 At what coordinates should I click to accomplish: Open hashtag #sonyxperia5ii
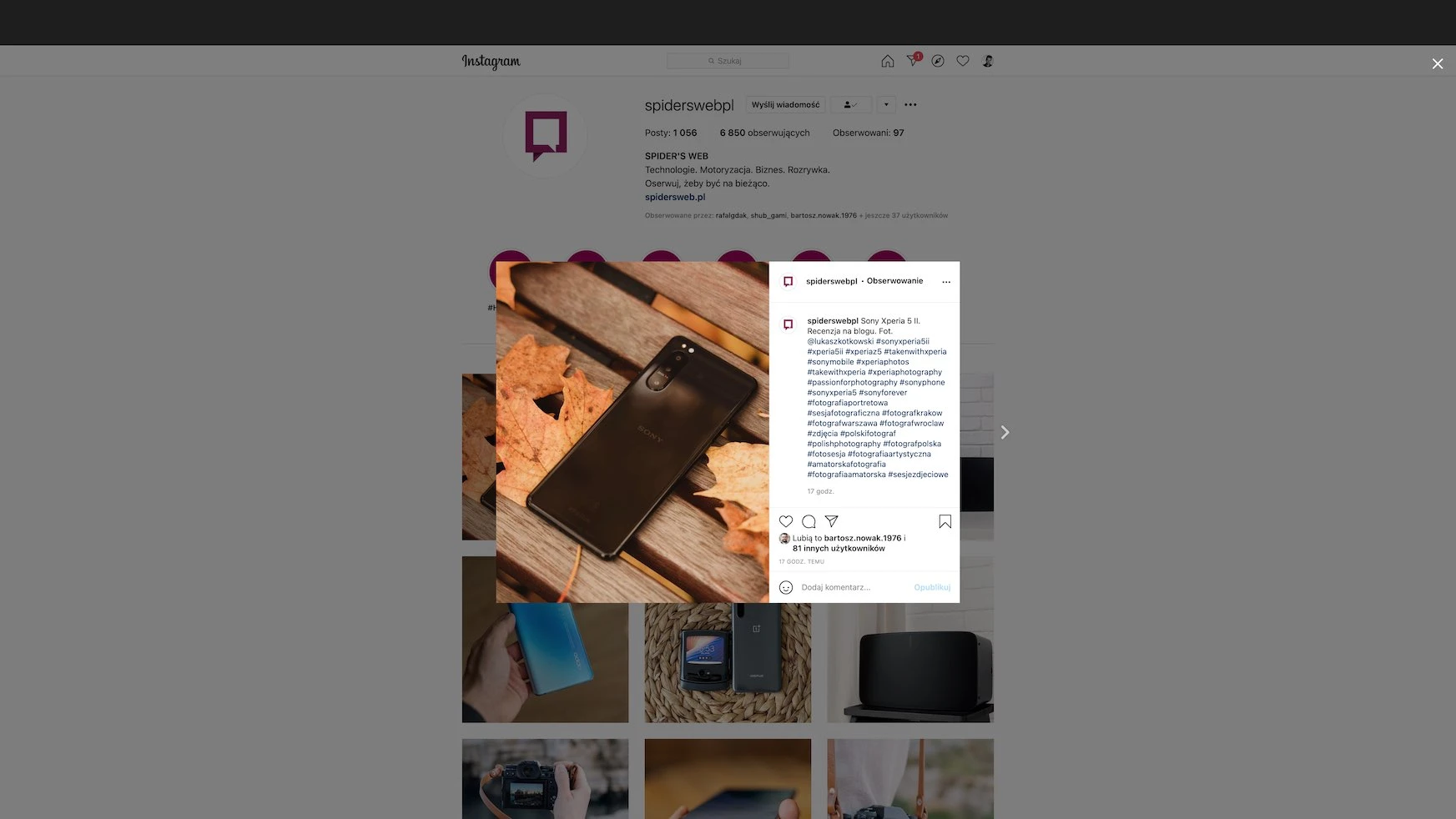pyautogui.click(x=903, y=341)
